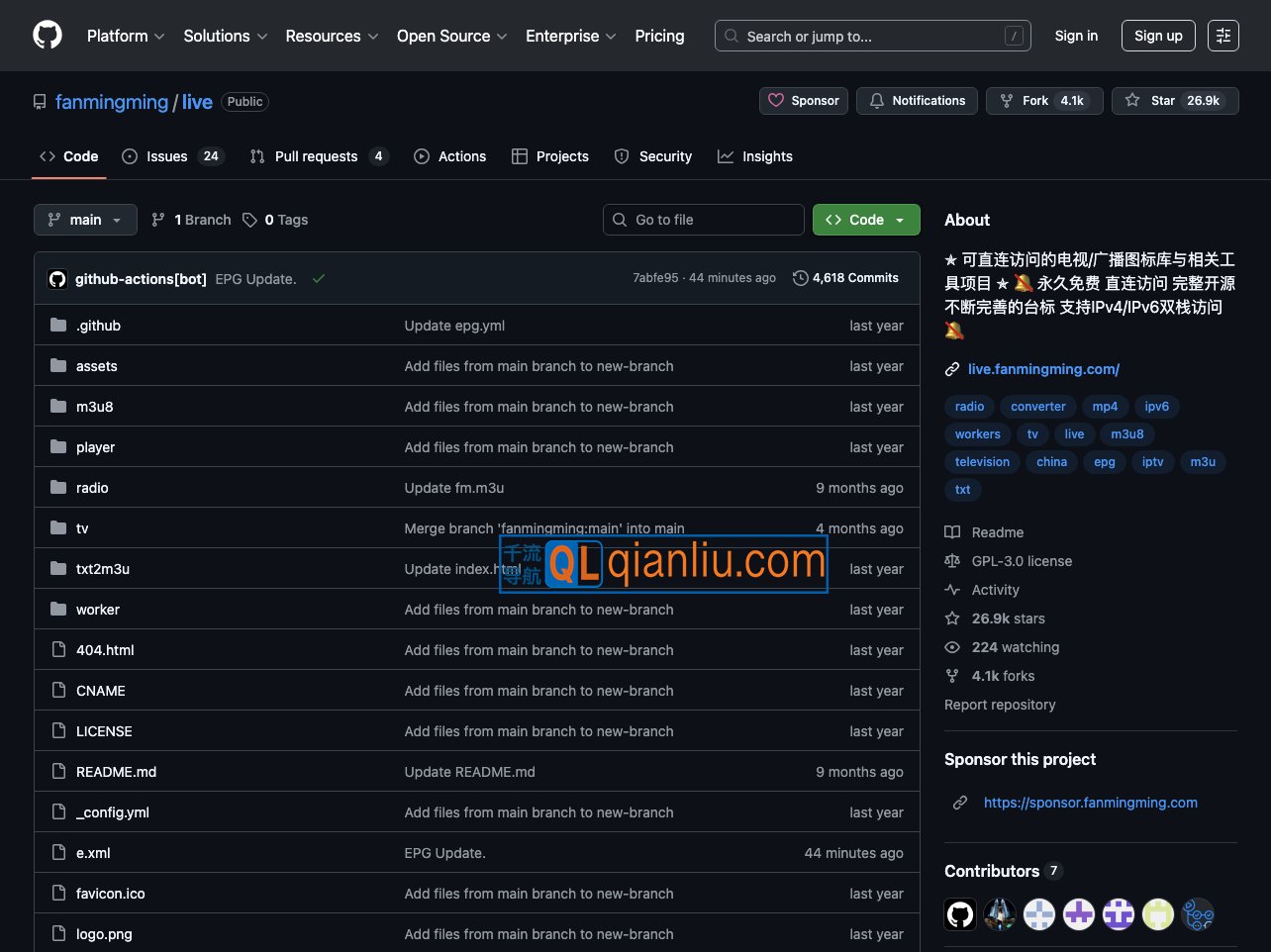Click the heart Sponsor button

[x=804, y=101]
